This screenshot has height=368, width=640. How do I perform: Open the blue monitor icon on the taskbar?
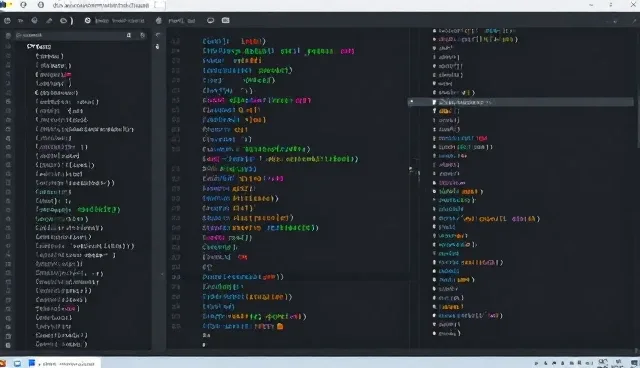[18, 363]
